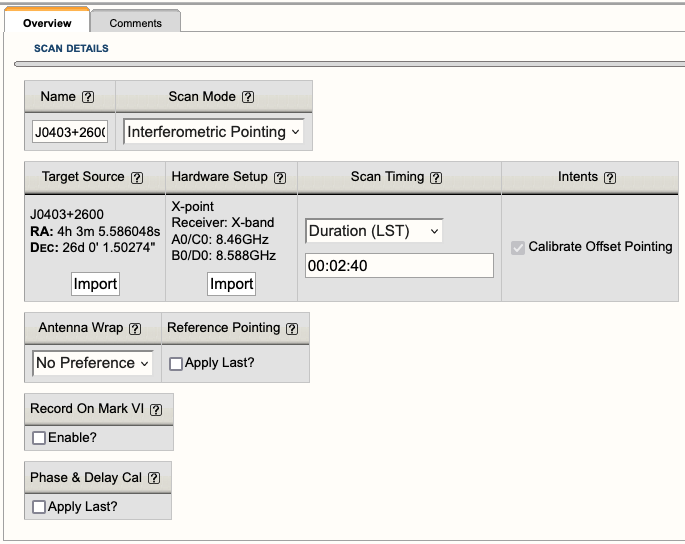Expand the Duration (LST) timing dropdown
This screenshot has height=544, width=685.
click(x=373, y=231)
